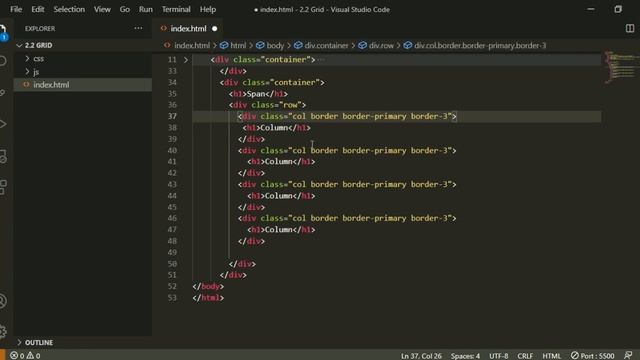Click the closing body tag line
Image resolution: width=640 pixels, height=360 pixels.
click(208, 287)
